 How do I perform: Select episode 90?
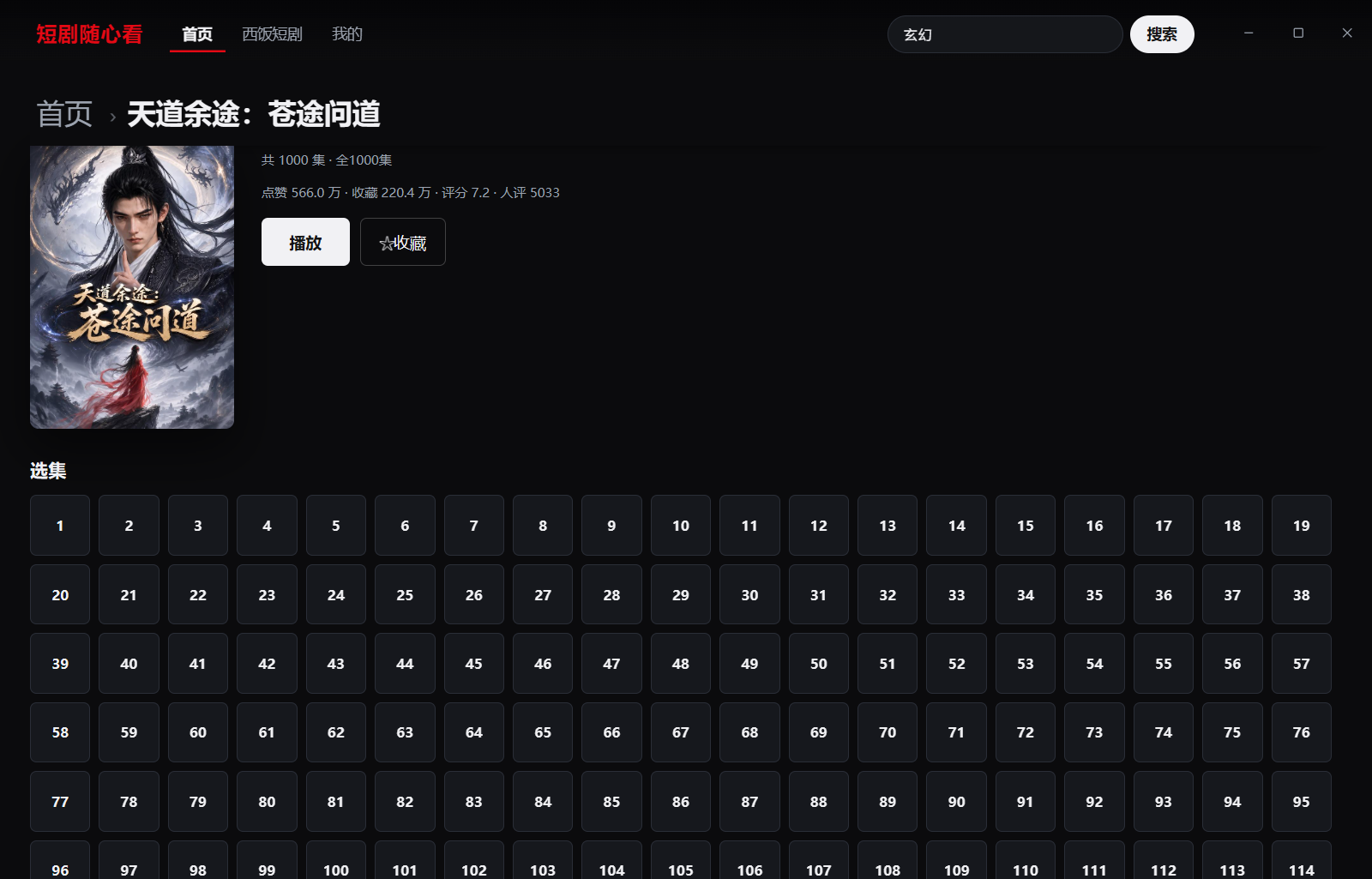pos(956,802)
